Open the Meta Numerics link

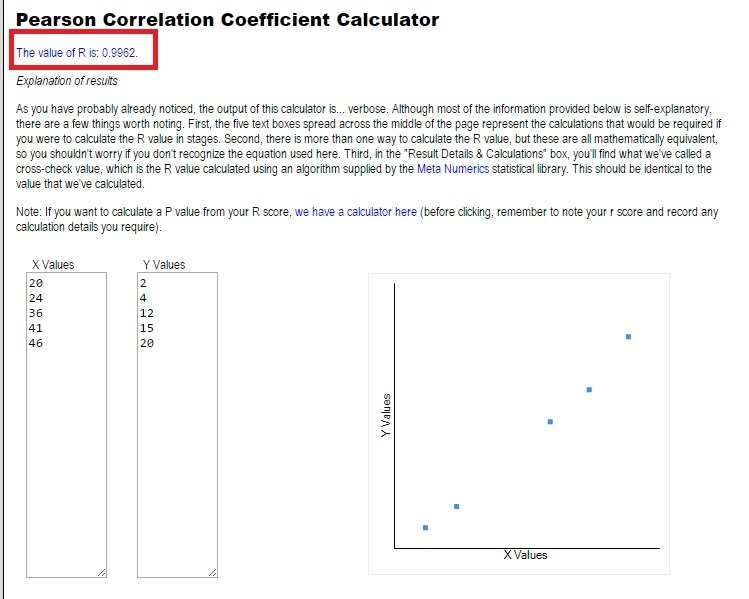click(453, 169)
